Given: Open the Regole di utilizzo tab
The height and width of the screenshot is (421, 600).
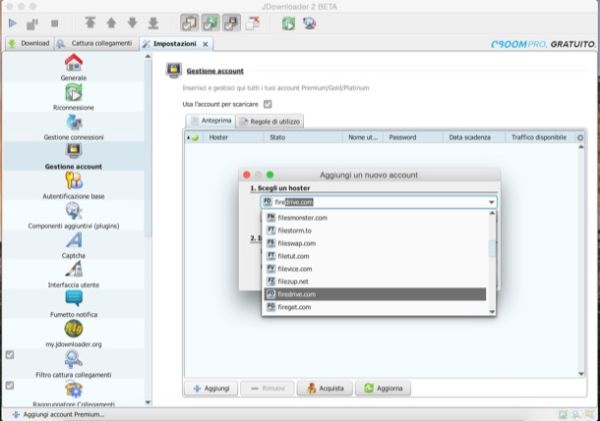Looking at the screenshot, I should pyautogui.click(x=270, y=121).
